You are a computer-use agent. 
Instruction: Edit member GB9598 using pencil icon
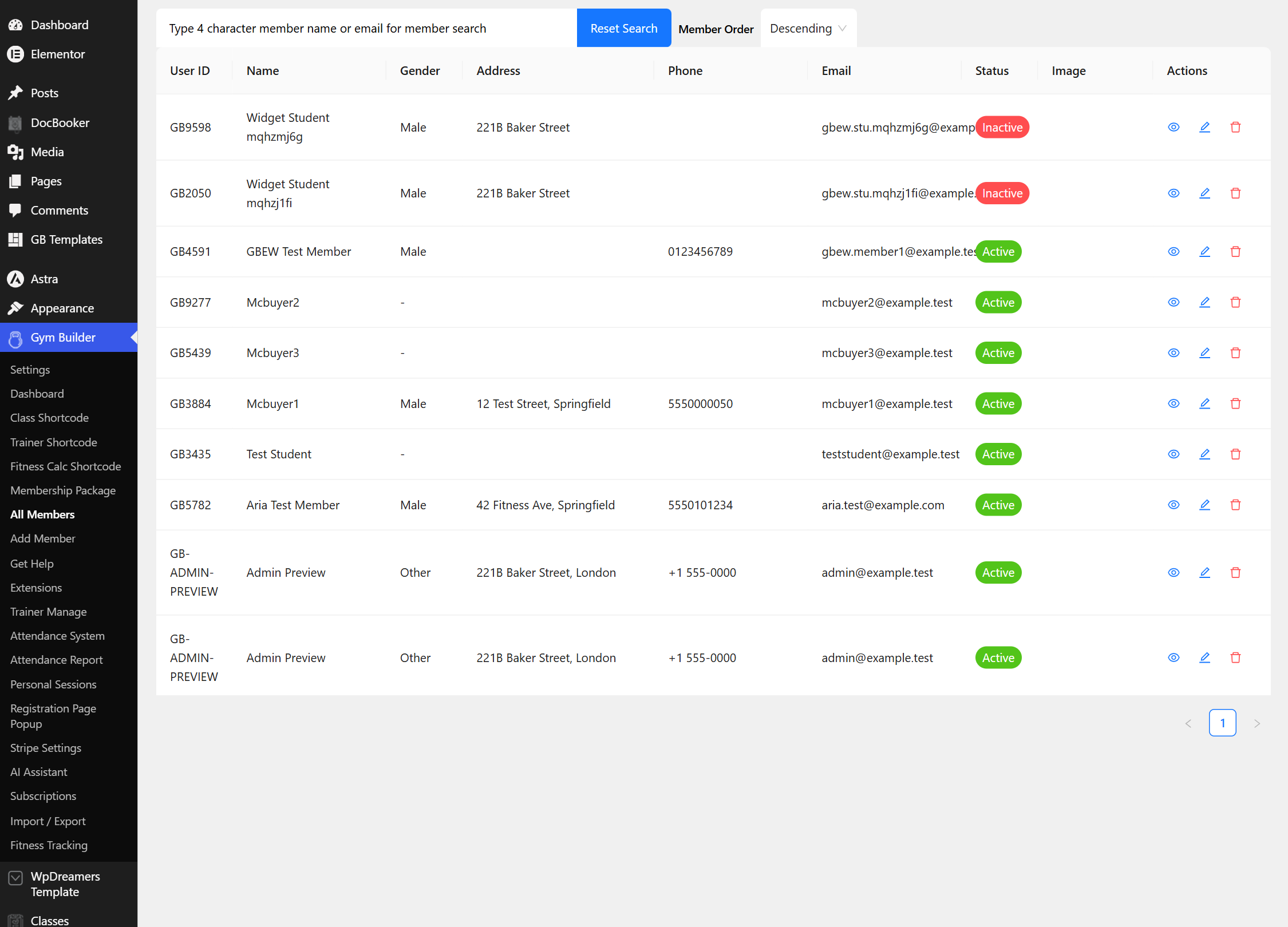[x=1204, y=127]
